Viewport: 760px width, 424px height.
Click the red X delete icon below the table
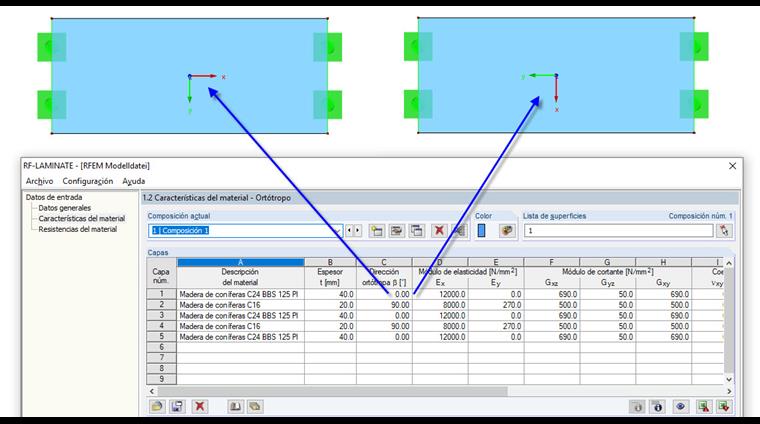click(199, 407)
